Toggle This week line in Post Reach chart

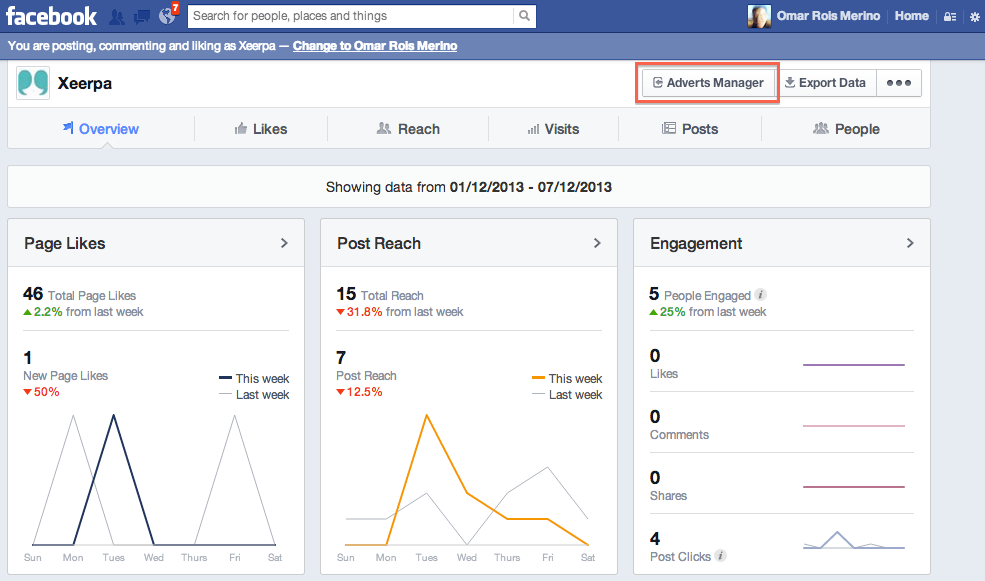pos(568,378)
